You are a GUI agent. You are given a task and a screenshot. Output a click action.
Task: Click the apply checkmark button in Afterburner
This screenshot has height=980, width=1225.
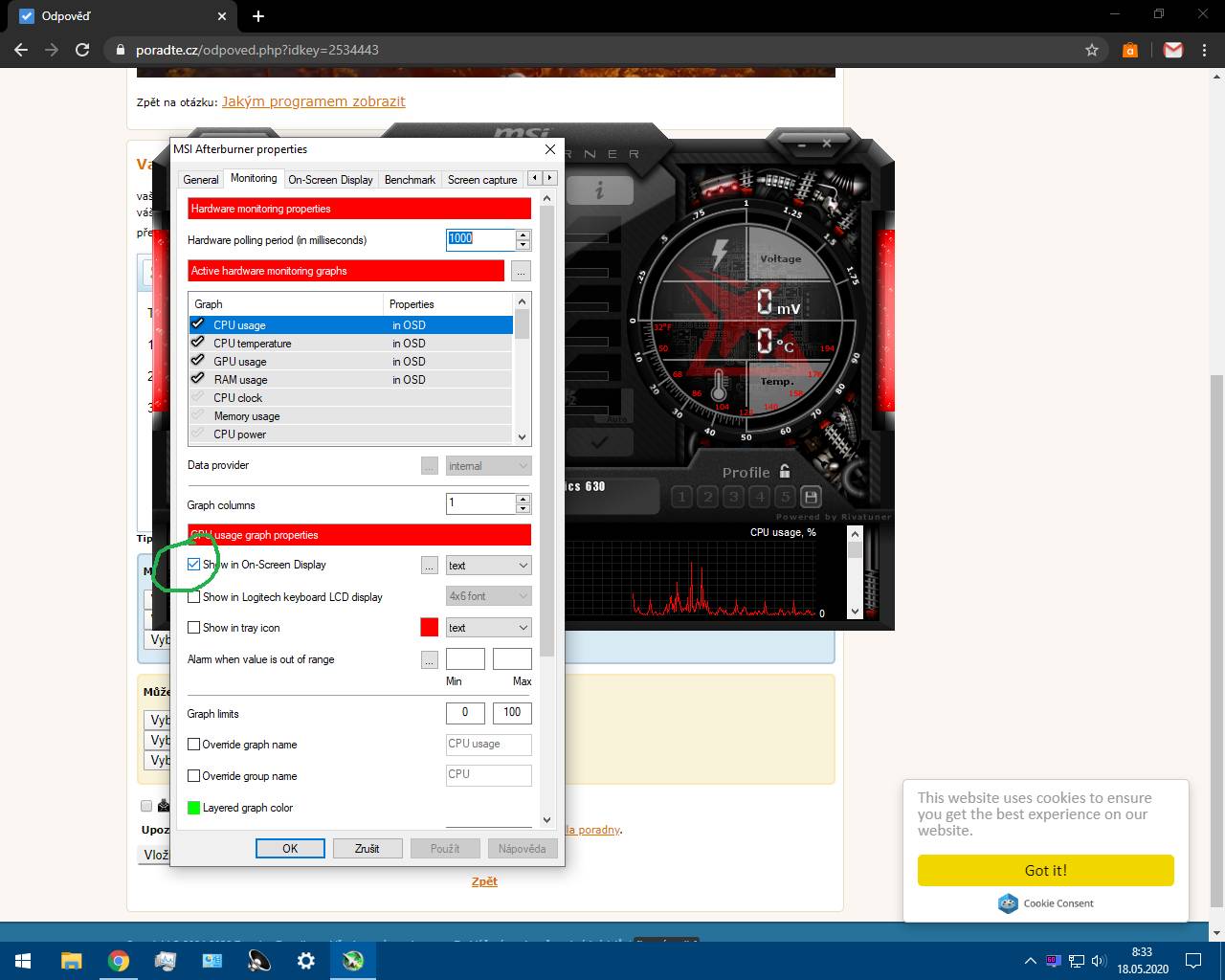pos(599,442)
